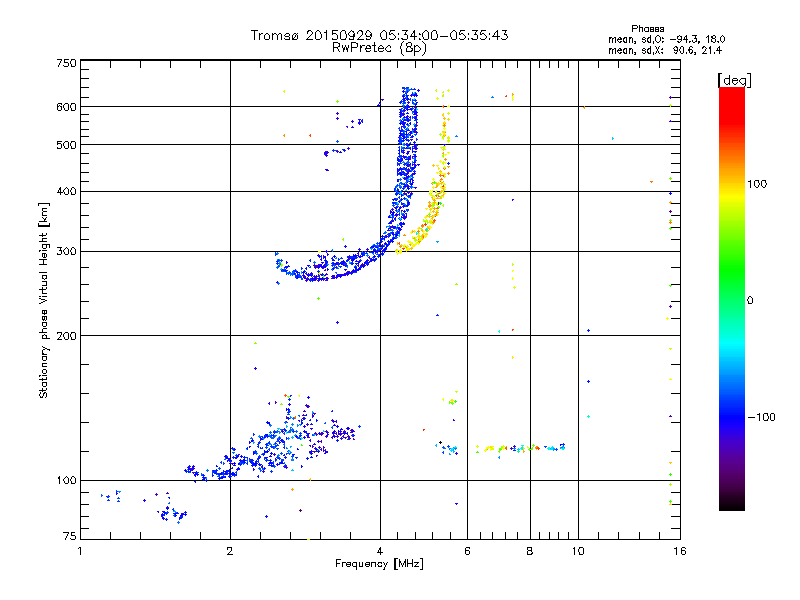
Task: Click the '750' y-axis tick label
Action: point(66,63)
